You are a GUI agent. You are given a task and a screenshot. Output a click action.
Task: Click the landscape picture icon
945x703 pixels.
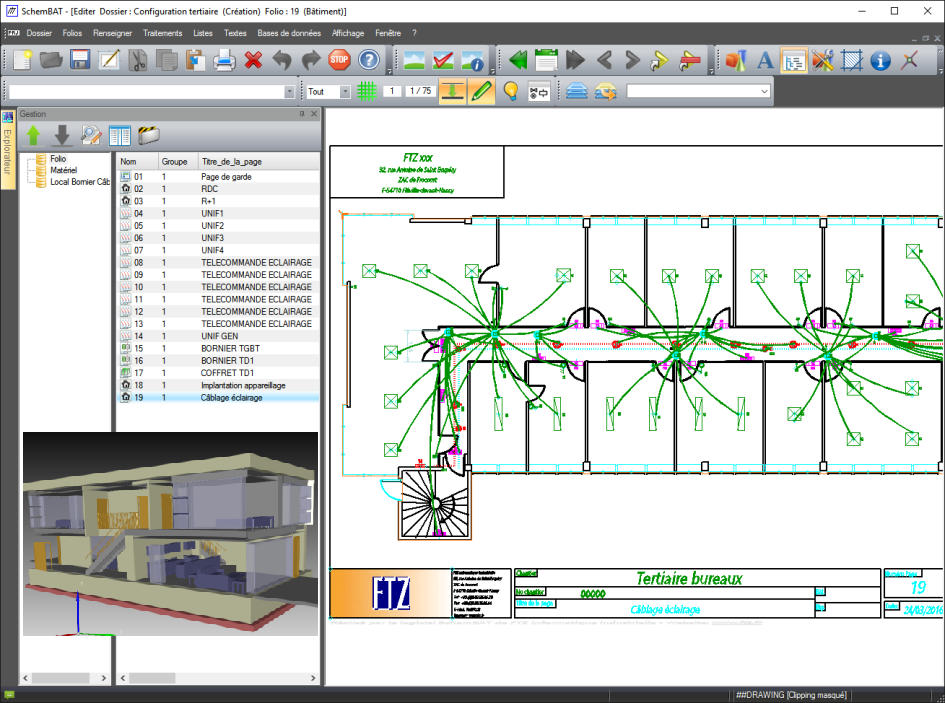[414, 60]
